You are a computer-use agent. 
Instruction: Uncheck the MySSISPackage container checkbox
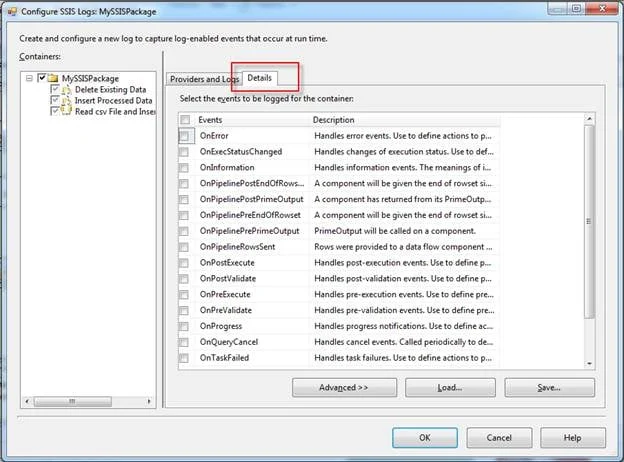(42, 78)
